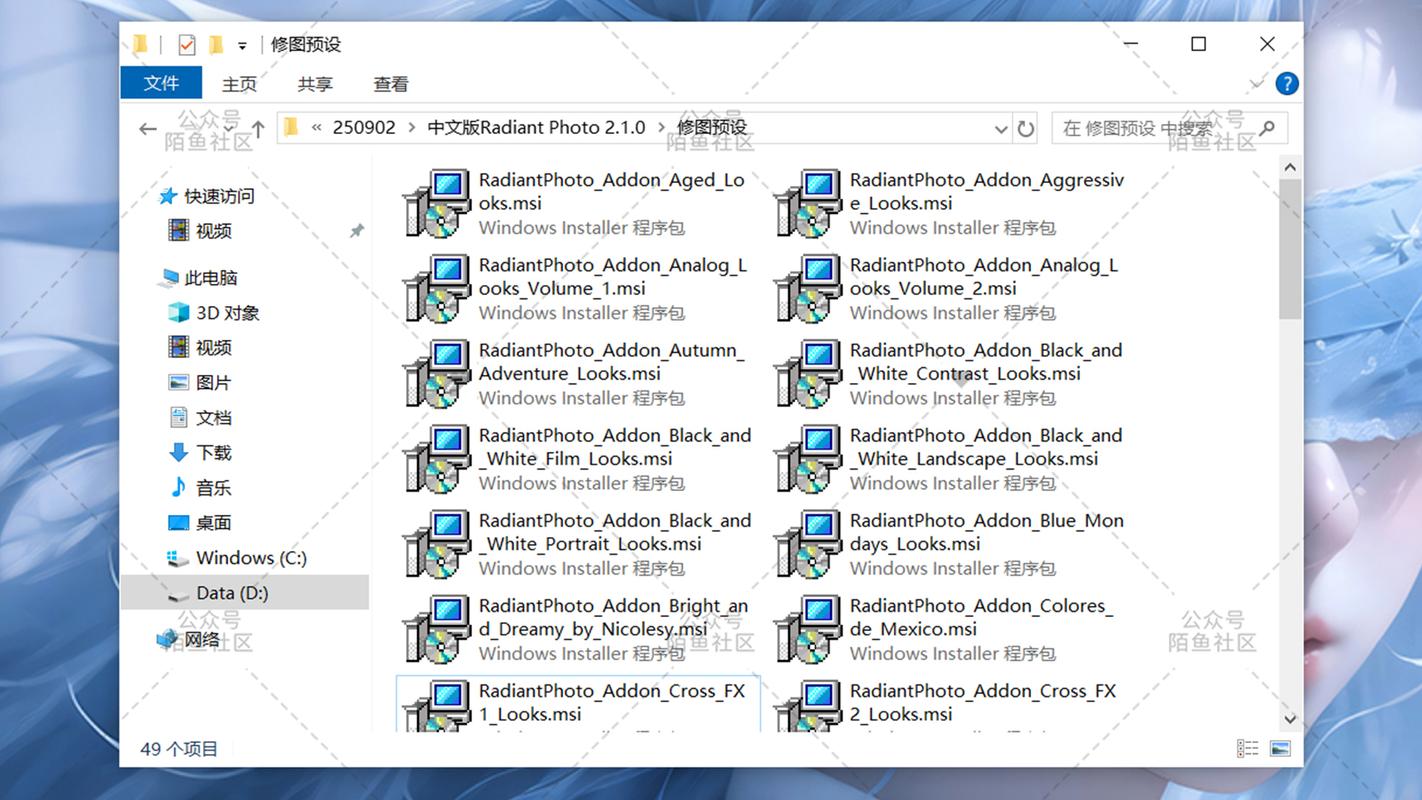
Task: Open 网络 in navigation pane
Action: tap(202, 639)
